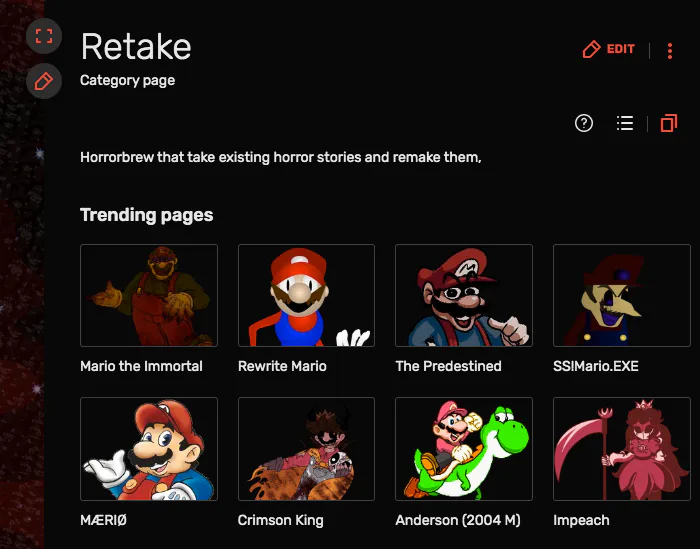The image size is (700, 549).
Task: Click the Retake page title
Action: pyautogui.click(x=136, y=47)
